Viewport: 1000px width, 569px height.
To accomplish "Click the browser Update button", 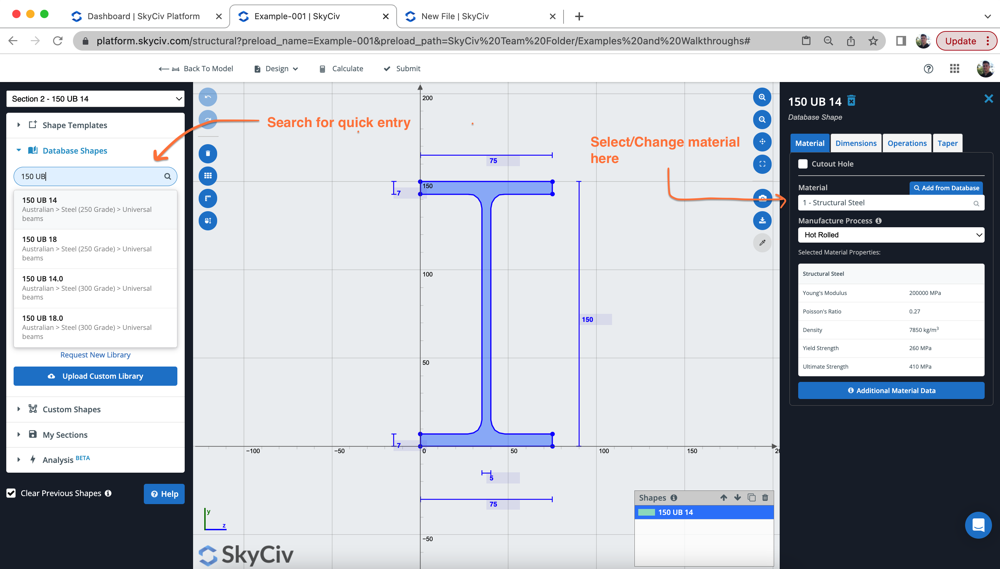I will click(966, 41).
